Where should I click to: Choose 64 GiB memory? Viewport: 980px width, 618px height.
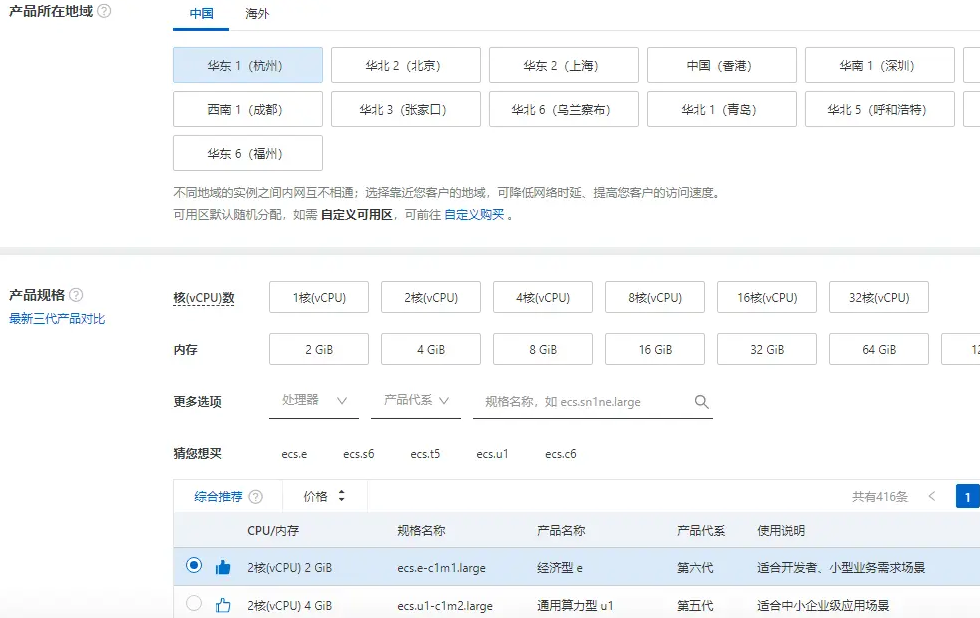pyautogui.click(x=879, y=349)
